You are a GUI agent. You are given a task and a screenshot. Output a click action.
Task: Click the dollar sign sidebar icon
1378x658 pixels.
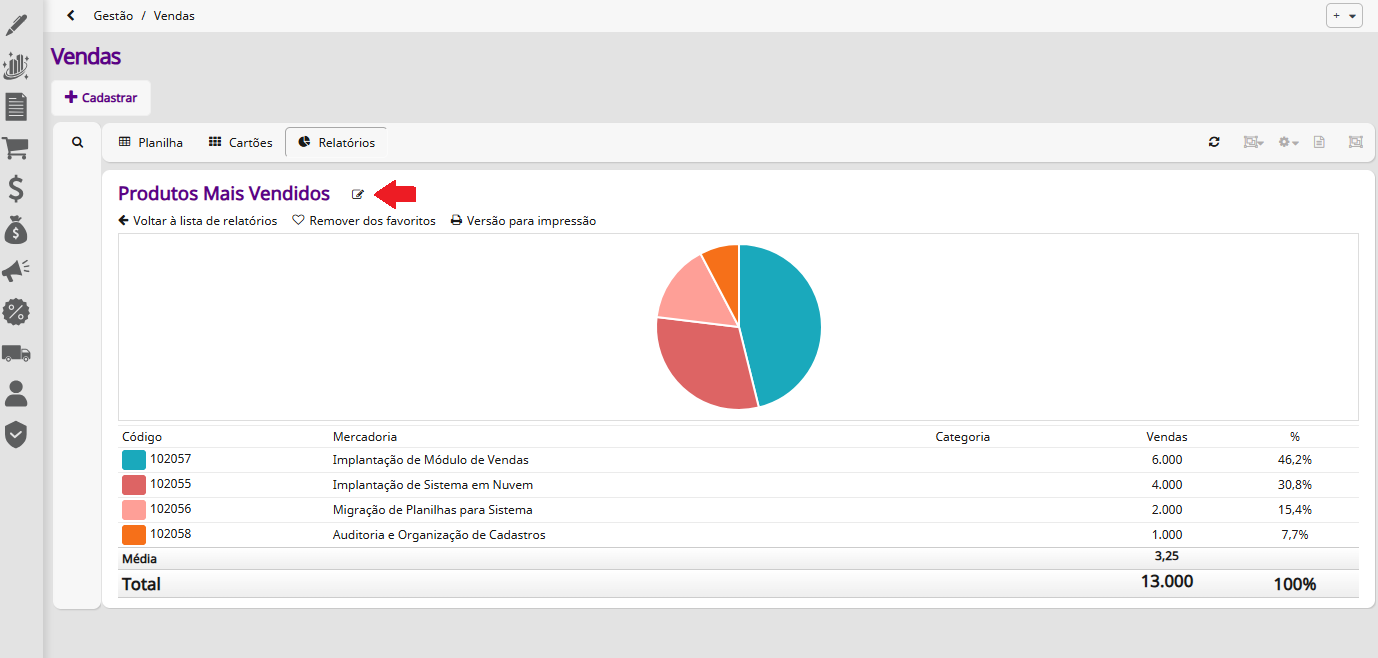point(15,189)
